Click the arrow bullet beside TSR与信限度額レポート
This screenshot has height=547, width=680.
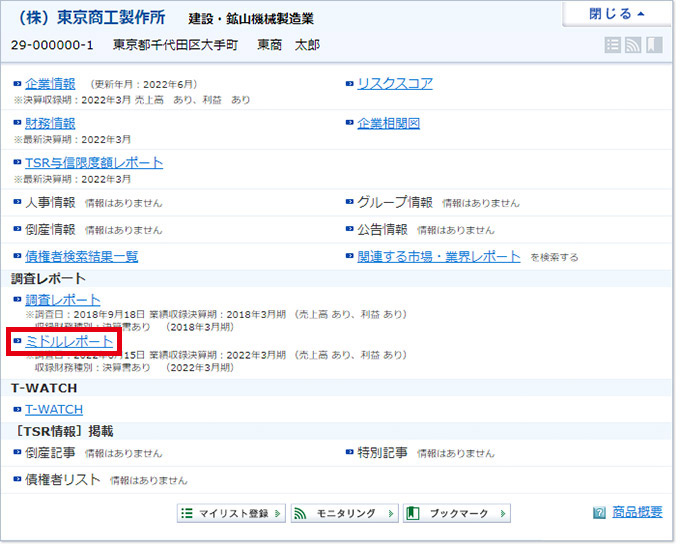tap(17, 162)
